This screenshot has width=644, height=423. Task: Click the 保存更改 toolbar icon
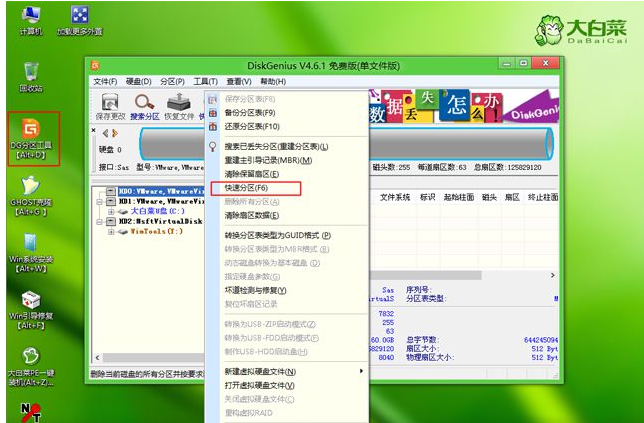[108, 102]
